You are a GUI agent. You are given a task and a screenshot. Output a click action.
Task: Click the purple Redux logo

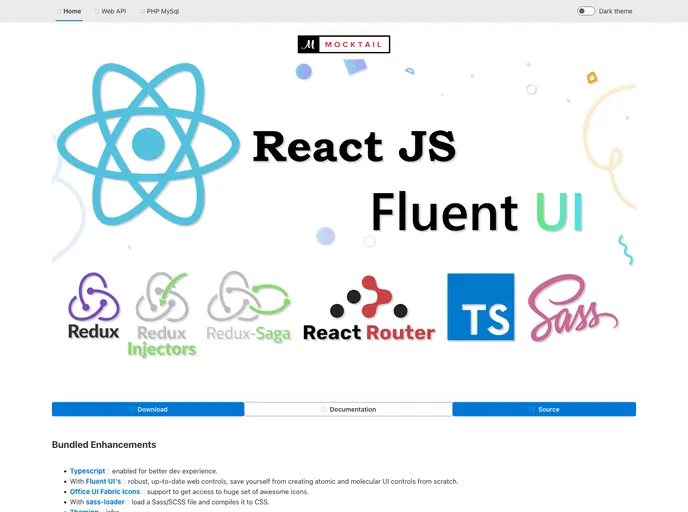tap(94, 306)
